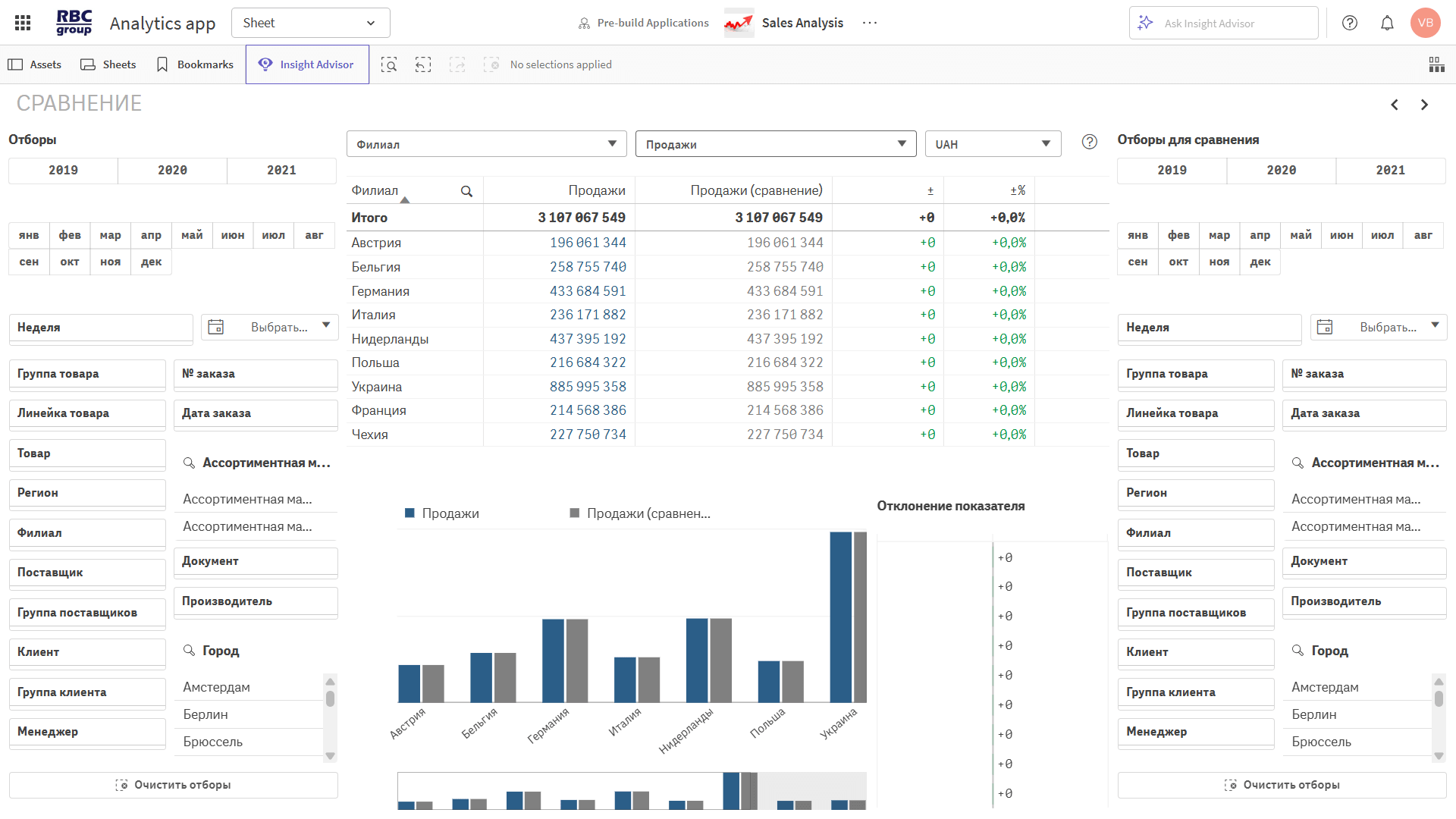
Task: Click the notifications bell icon
Action: (1387, 23)
